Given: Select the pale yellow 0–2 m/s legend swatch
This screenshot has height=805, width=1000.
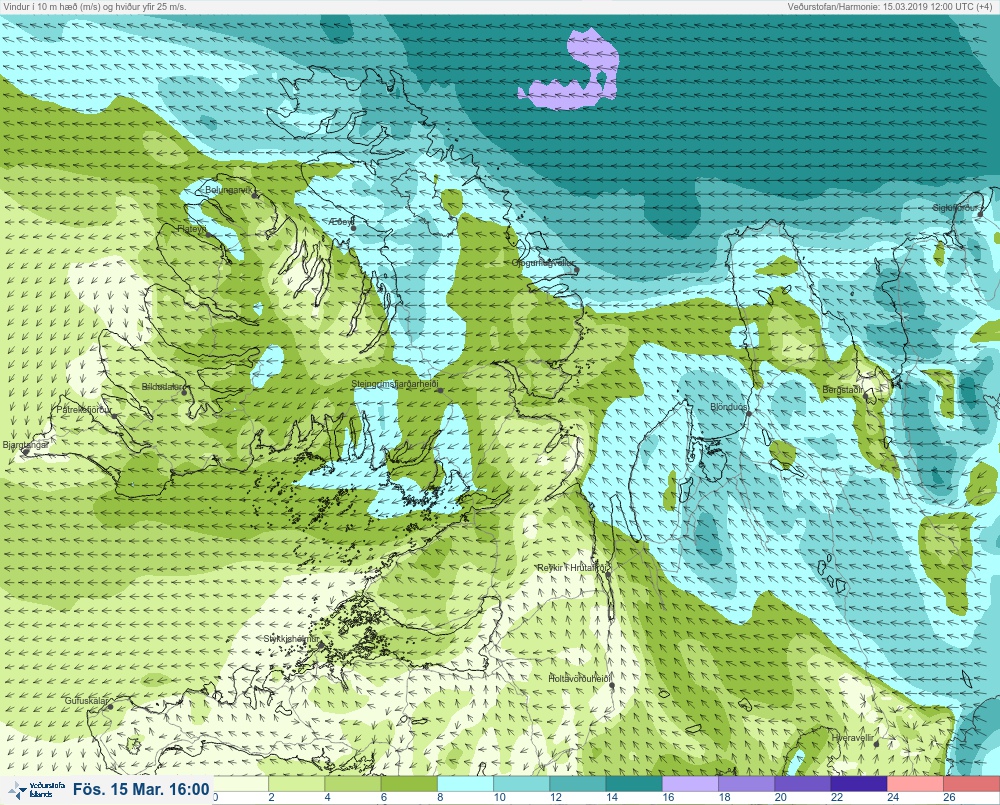Looking at the screenshot, I should pyautogui.click(x=240, y=783).
